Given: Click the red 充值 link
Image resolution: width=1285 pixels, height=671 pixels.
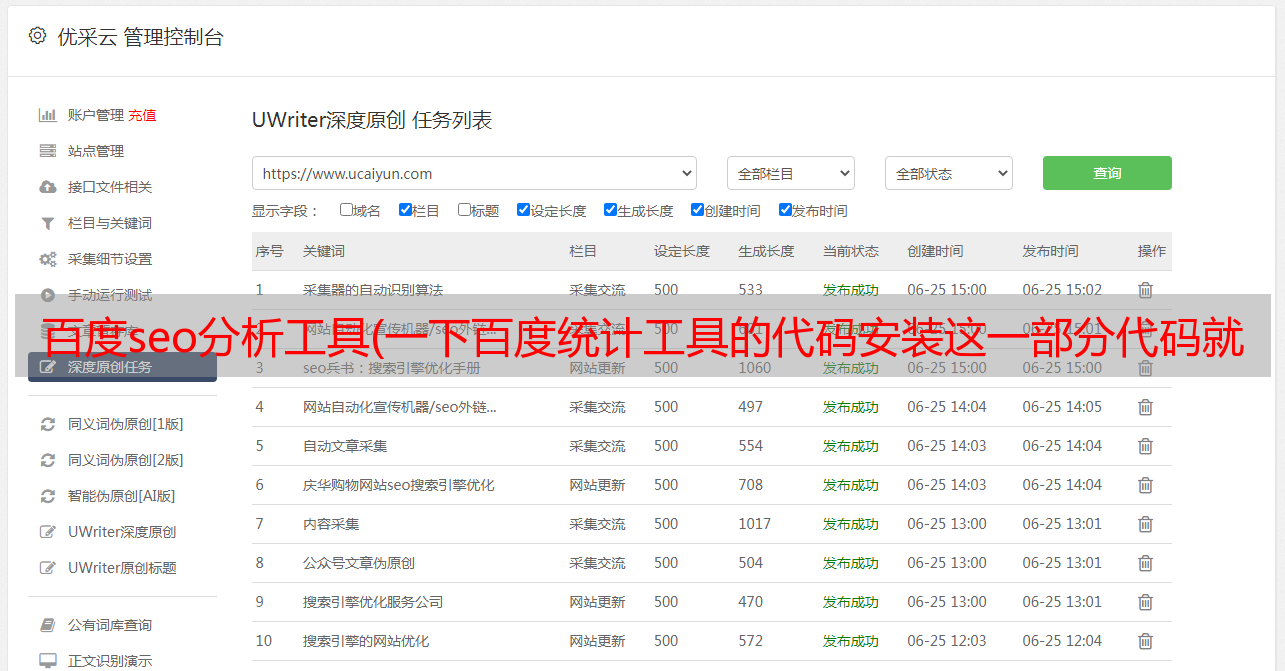Looking at the screenshot, I should (142, 115).
